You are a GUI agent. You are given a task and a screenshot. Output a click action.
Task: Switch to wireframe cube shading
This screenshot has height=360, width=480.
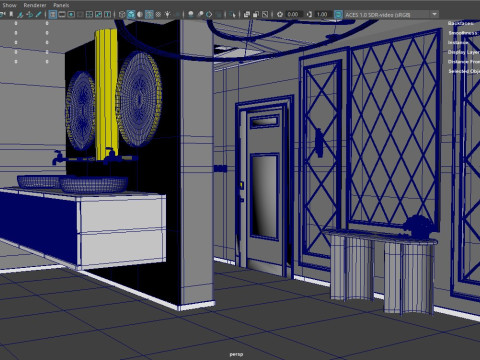(122, 14)
